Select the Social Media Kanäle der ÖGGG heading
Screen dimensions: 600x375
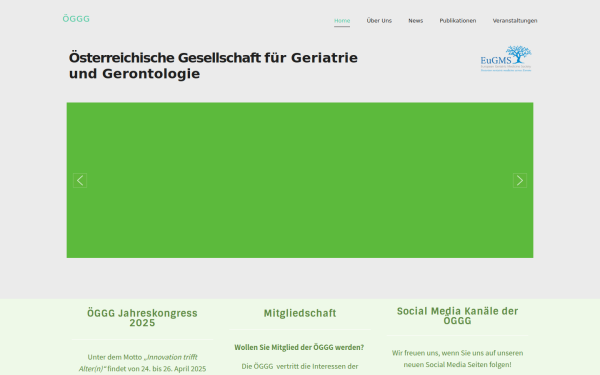click(457, 316)
